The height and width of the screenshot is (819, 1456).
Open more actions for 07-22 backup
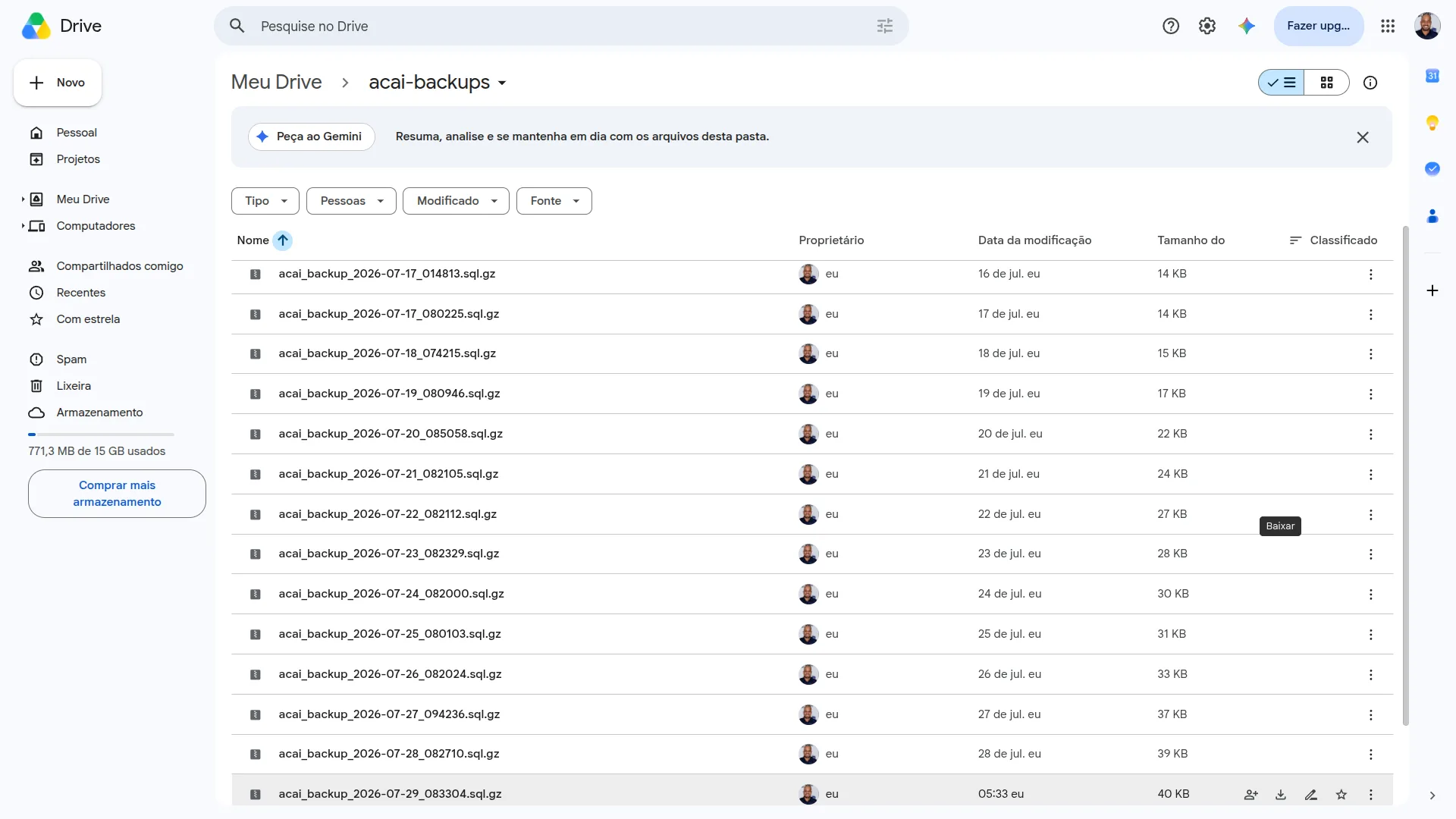(1371, 515)
